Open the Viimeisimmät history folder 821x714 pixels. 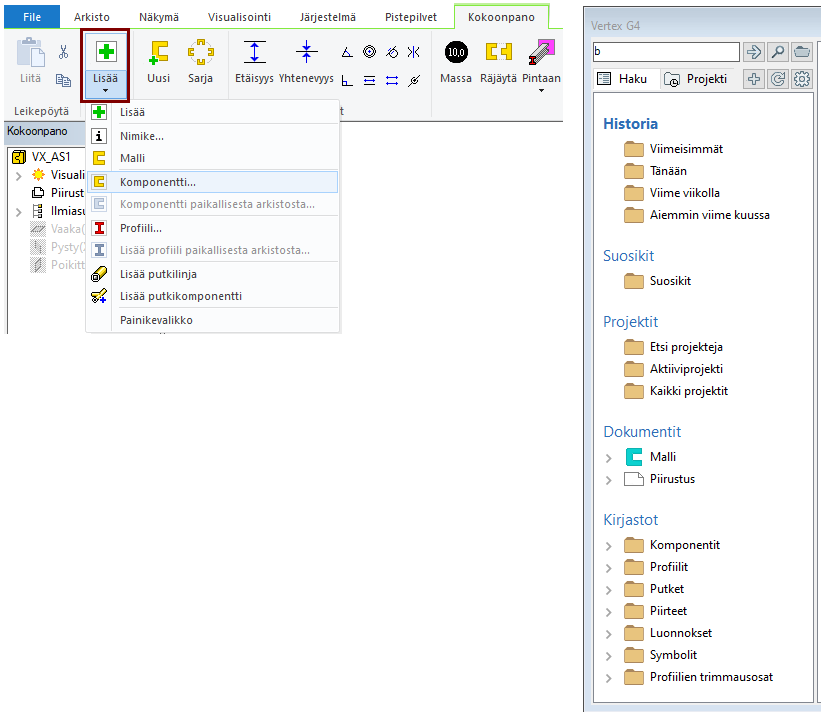coord(686,149)
